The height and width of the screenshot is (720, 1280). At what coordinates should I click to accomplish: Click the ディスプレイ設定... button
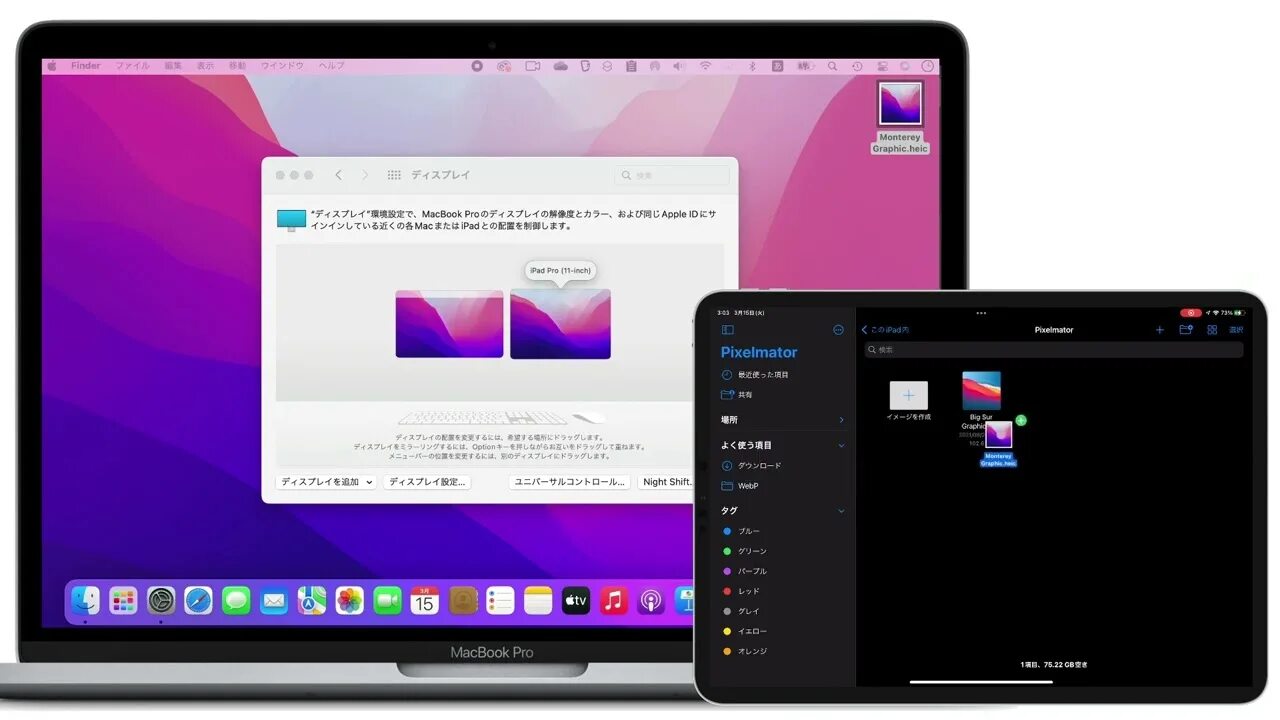(427, 482)
